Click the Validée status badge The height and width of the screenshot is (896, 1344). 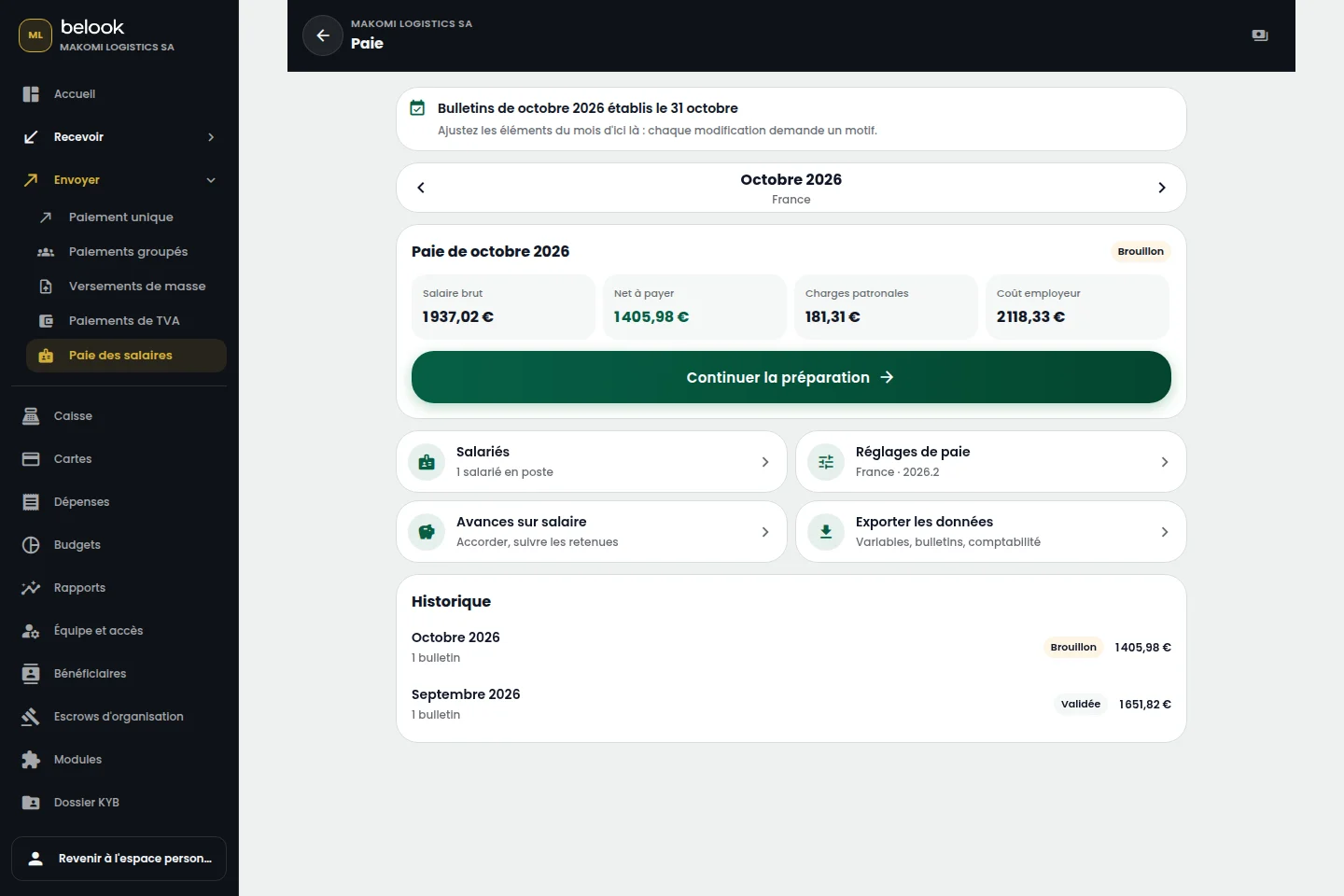1081,704
